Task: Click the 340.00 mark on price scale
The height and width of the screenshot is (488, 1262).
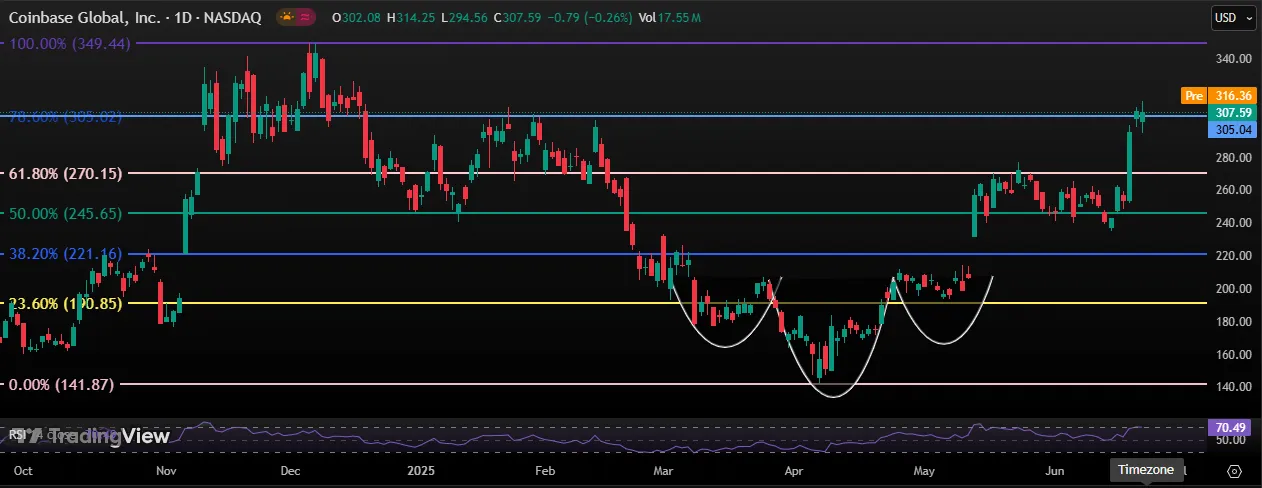Action: coord(1228,59)
